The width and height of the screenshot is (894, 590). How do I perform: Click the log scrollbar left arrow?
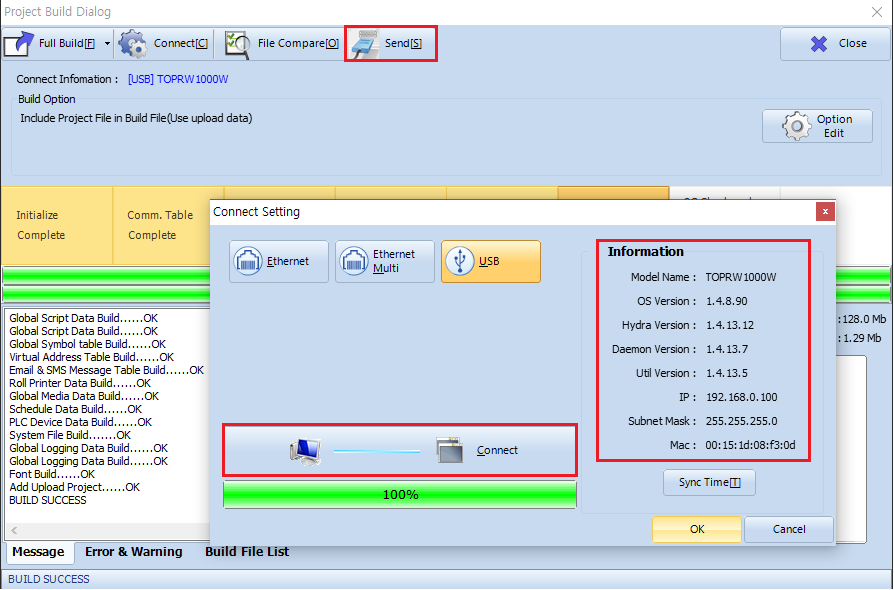click(14, 530)
